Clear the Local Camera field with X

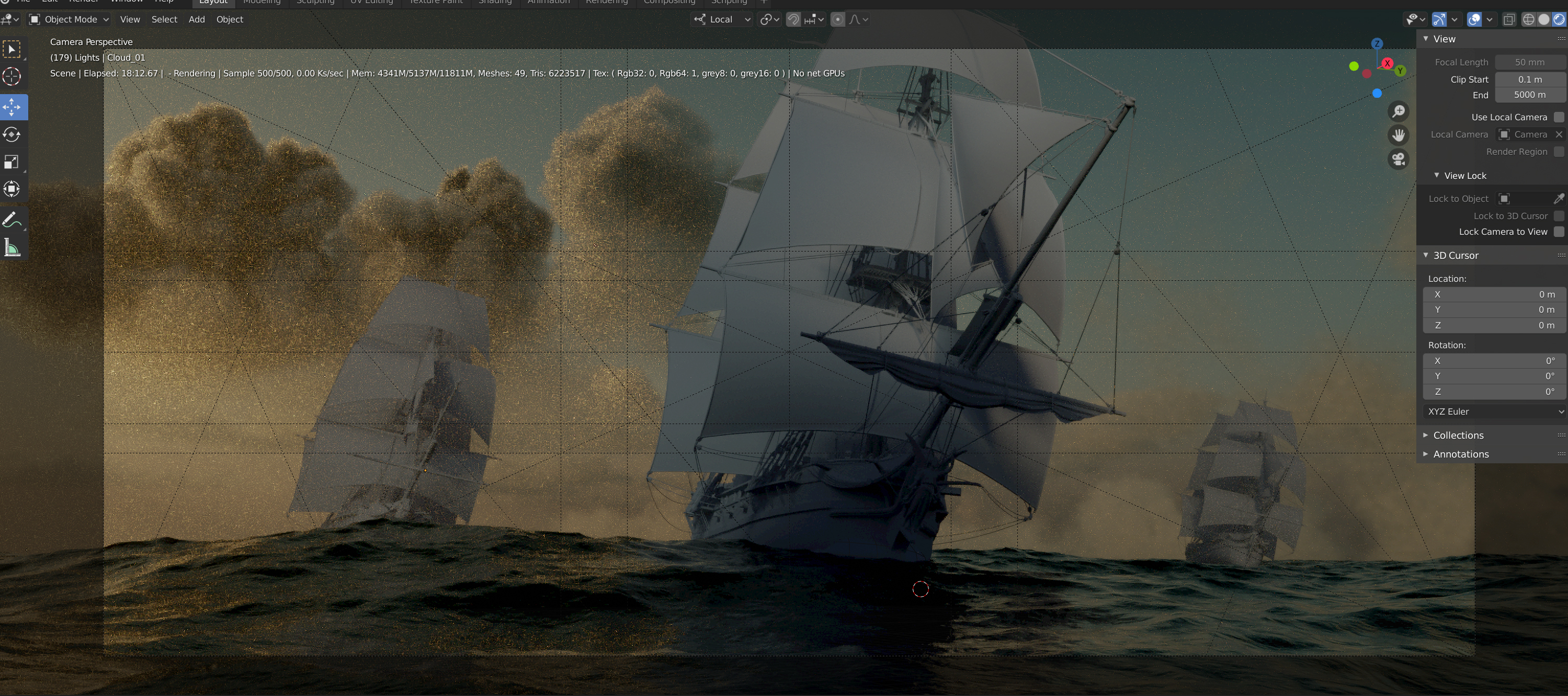pos(1559,134)
